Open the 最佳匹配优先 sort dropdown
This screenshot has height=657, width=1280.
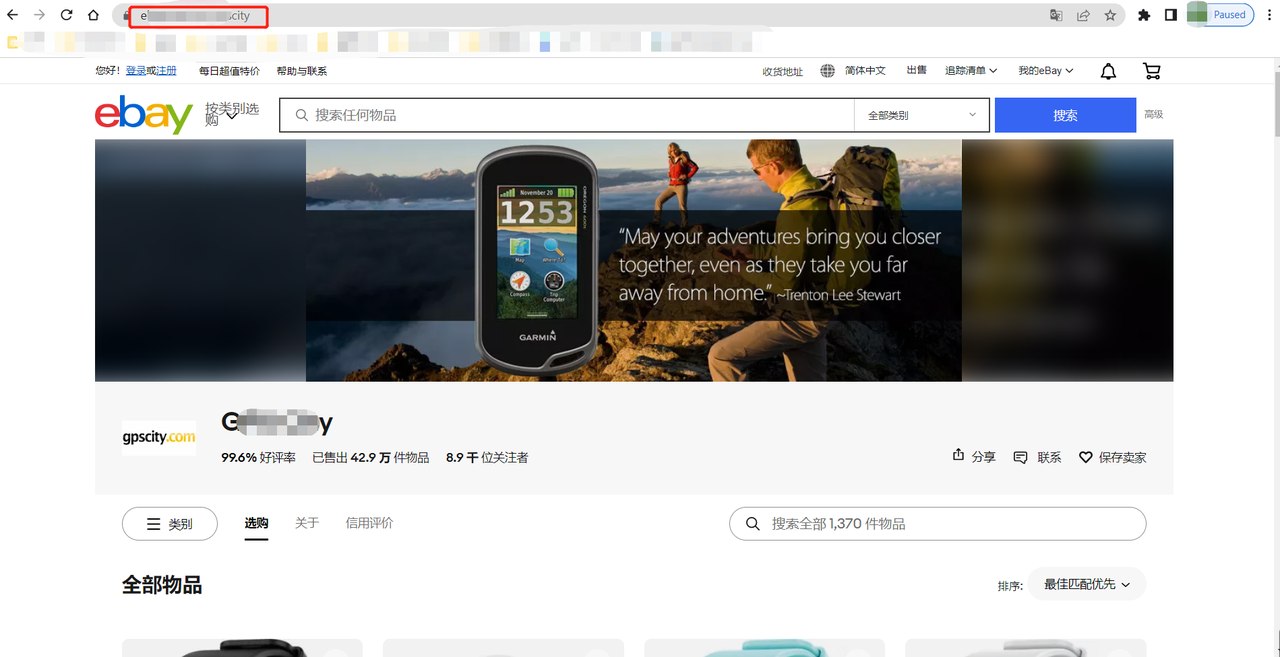point(1086,584)
